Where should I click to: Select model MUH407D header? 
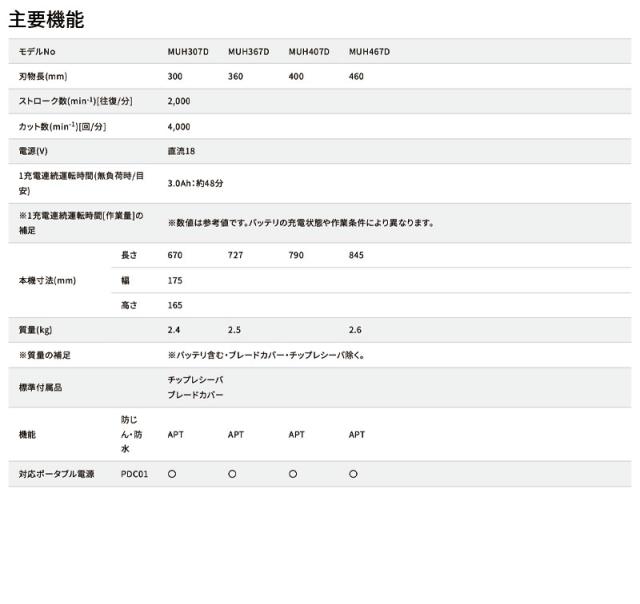click(309, 52)
